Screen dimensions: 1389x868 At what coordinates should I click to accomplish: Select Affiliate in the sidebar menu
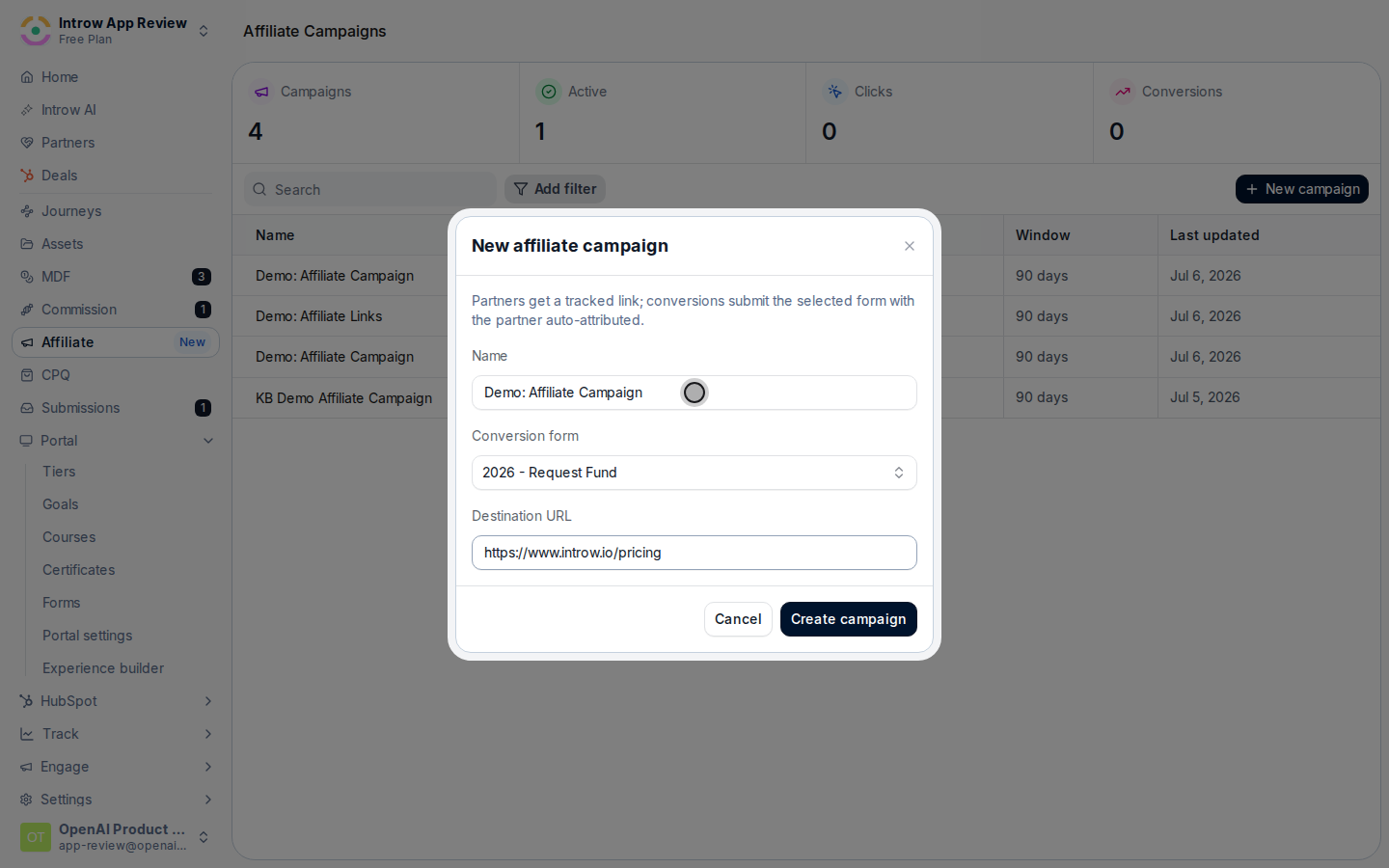(x=116, y=342)
